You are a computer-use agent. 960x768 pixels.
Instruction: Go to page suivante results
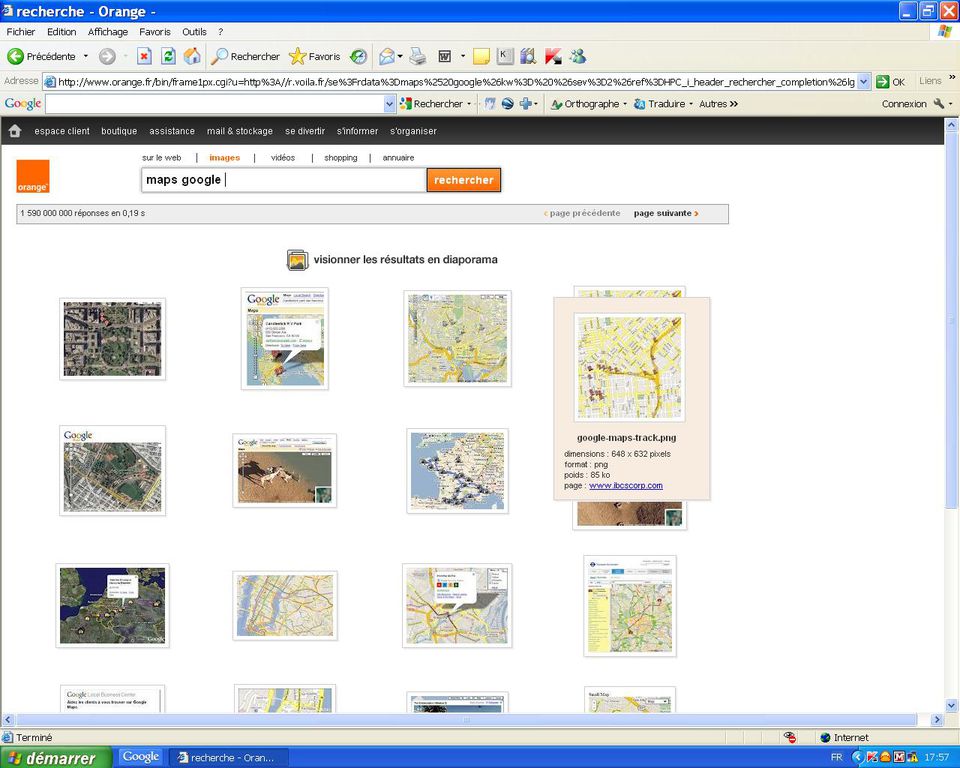point(665,213)
